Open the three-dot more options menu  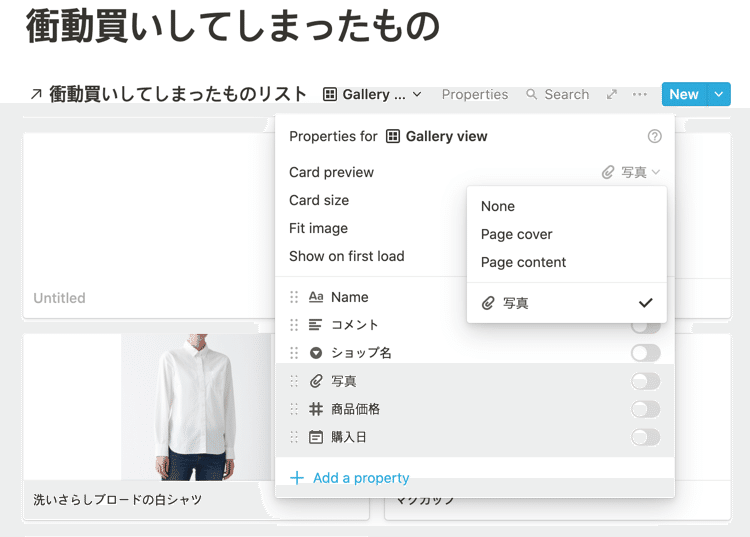[640, 94]
